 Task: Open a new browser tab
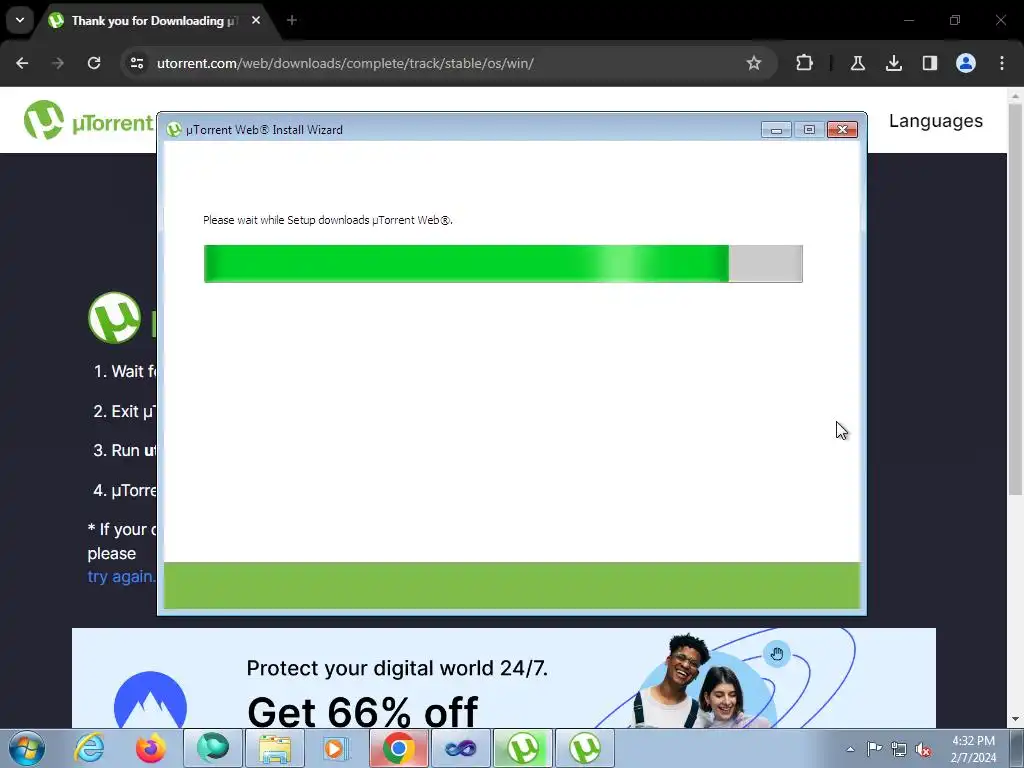pyautogui.click(x=292, y=20)
